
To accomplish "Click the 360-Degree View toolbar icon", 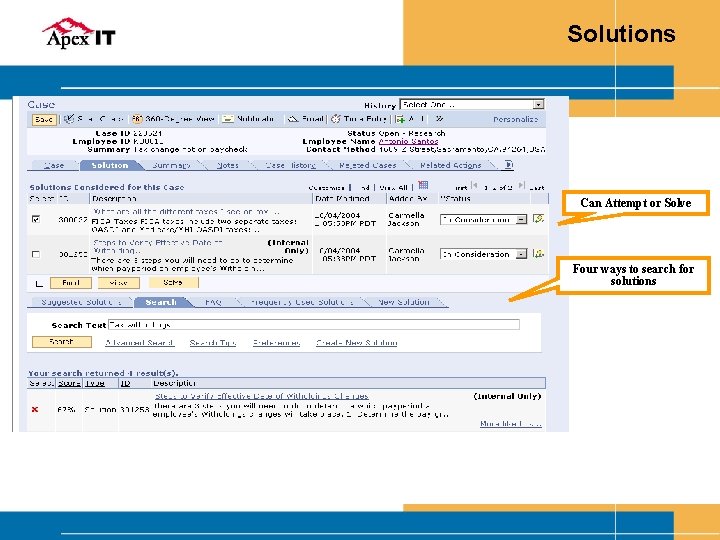I will pyautogui.click(x=137, y=119).
